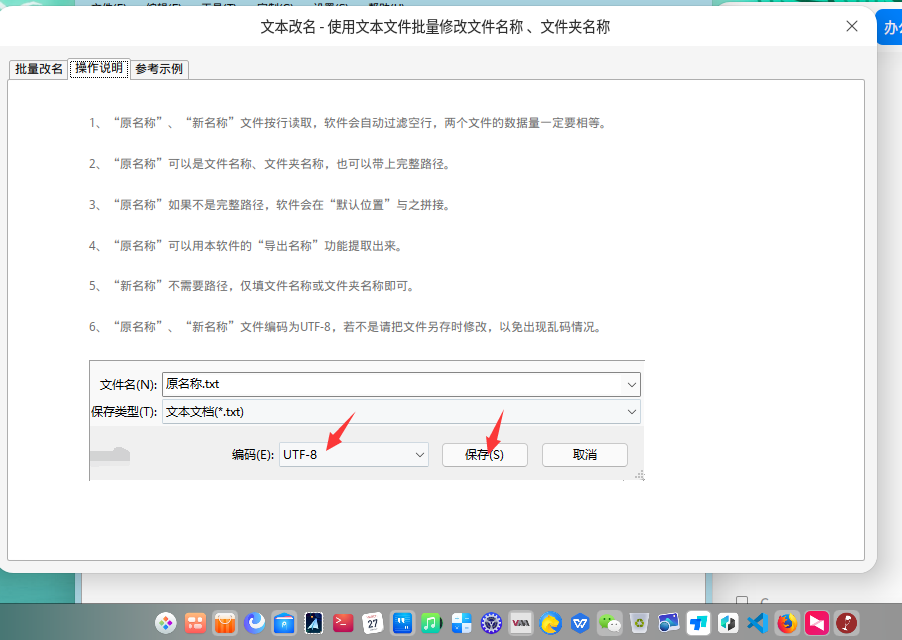Open the yellow and blue bird icon
Image resolution: width=902 pixels, height=640 pixels.
551,623
